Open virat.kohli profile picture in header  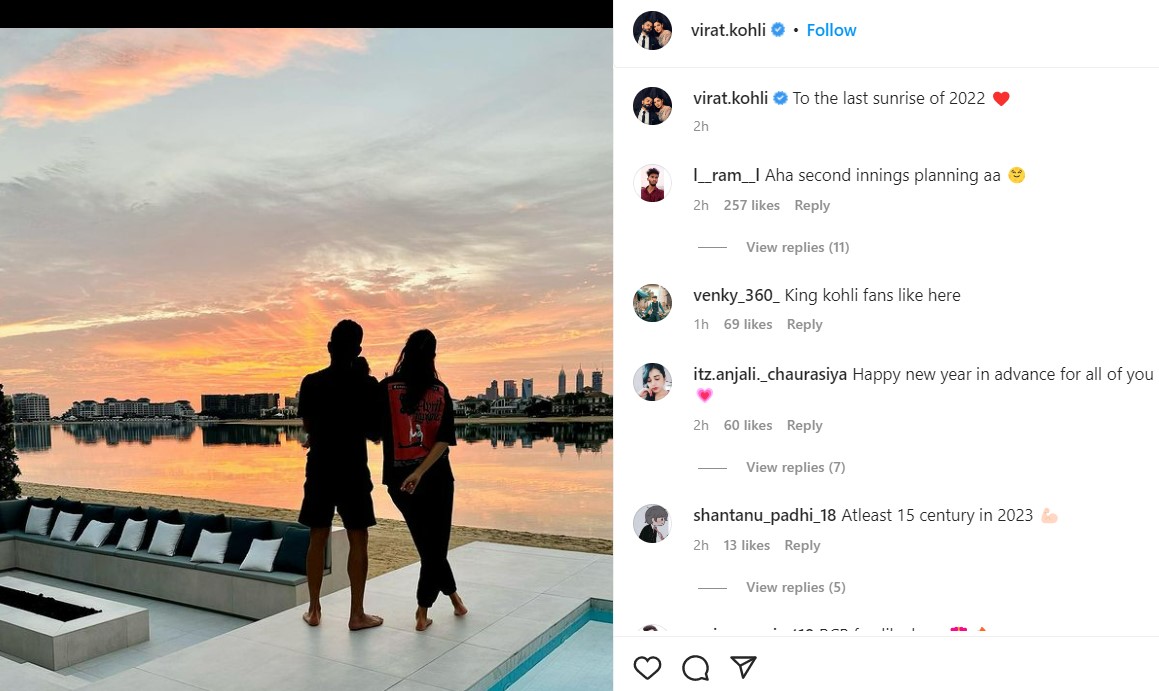click(x=652, y=30)
